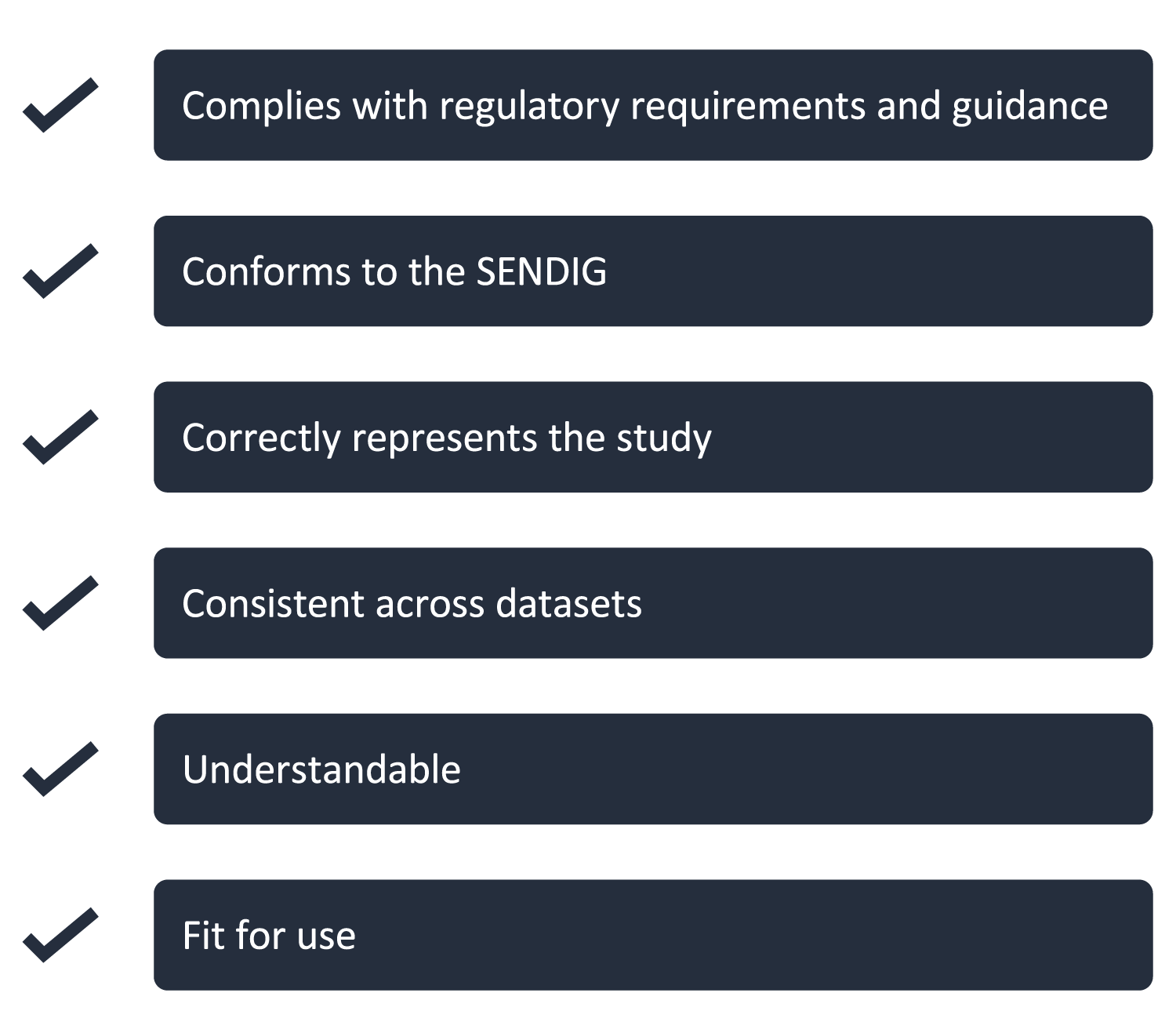Click the checkmark beside regulatory requirements item
This screenshot has width=1176, height=1022.
tap(60, 105)
